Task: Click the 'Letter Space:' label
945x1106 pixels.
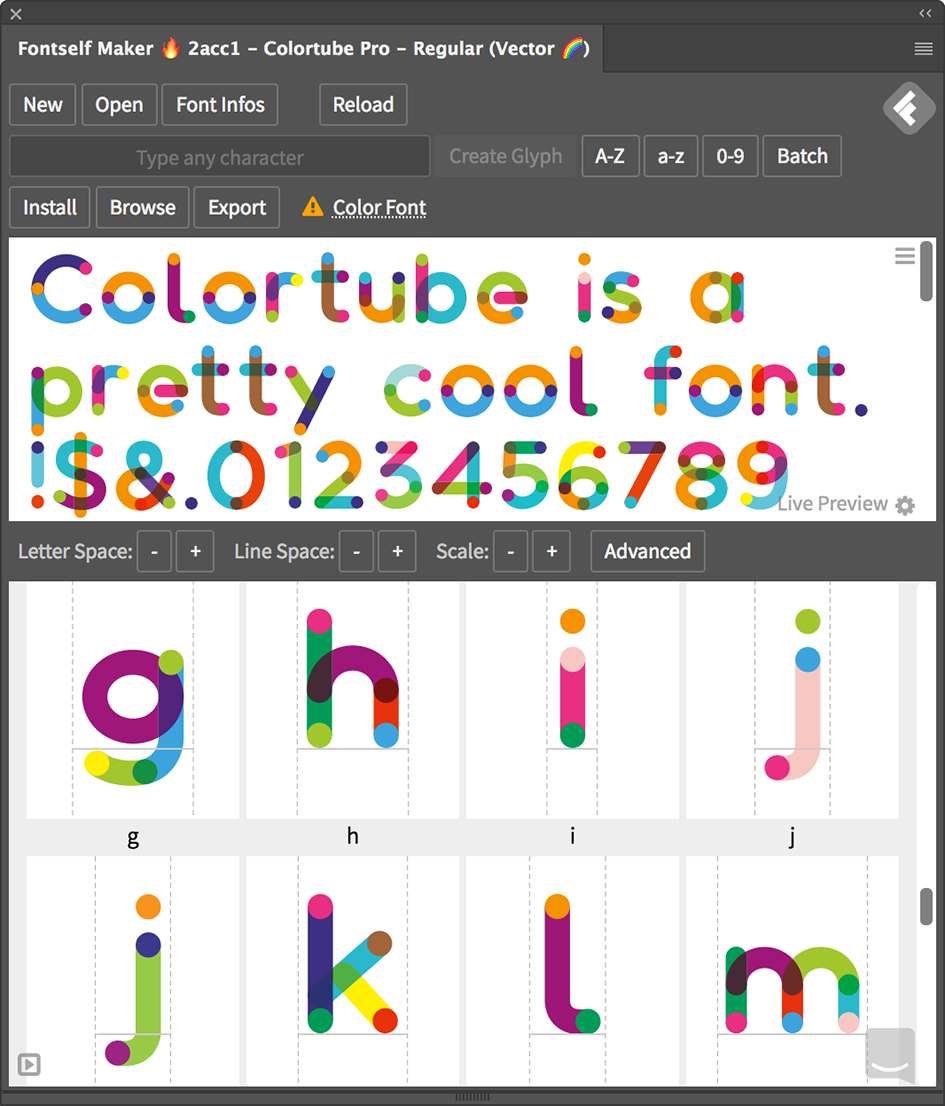Action: 75,552
